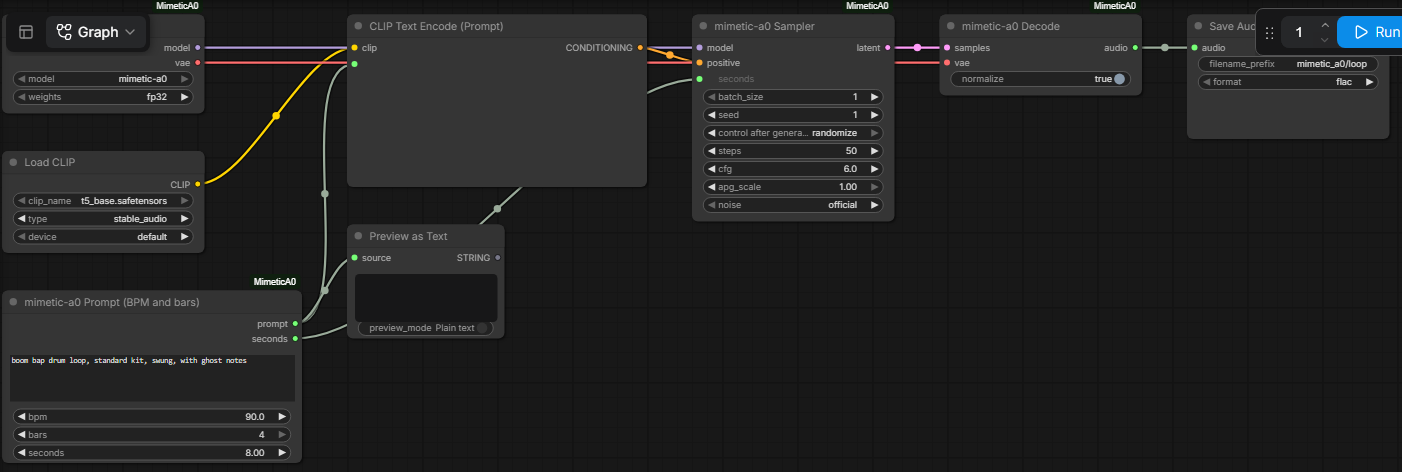Open the device default combo
1402x472 pixels.
[x=104, y=237]
